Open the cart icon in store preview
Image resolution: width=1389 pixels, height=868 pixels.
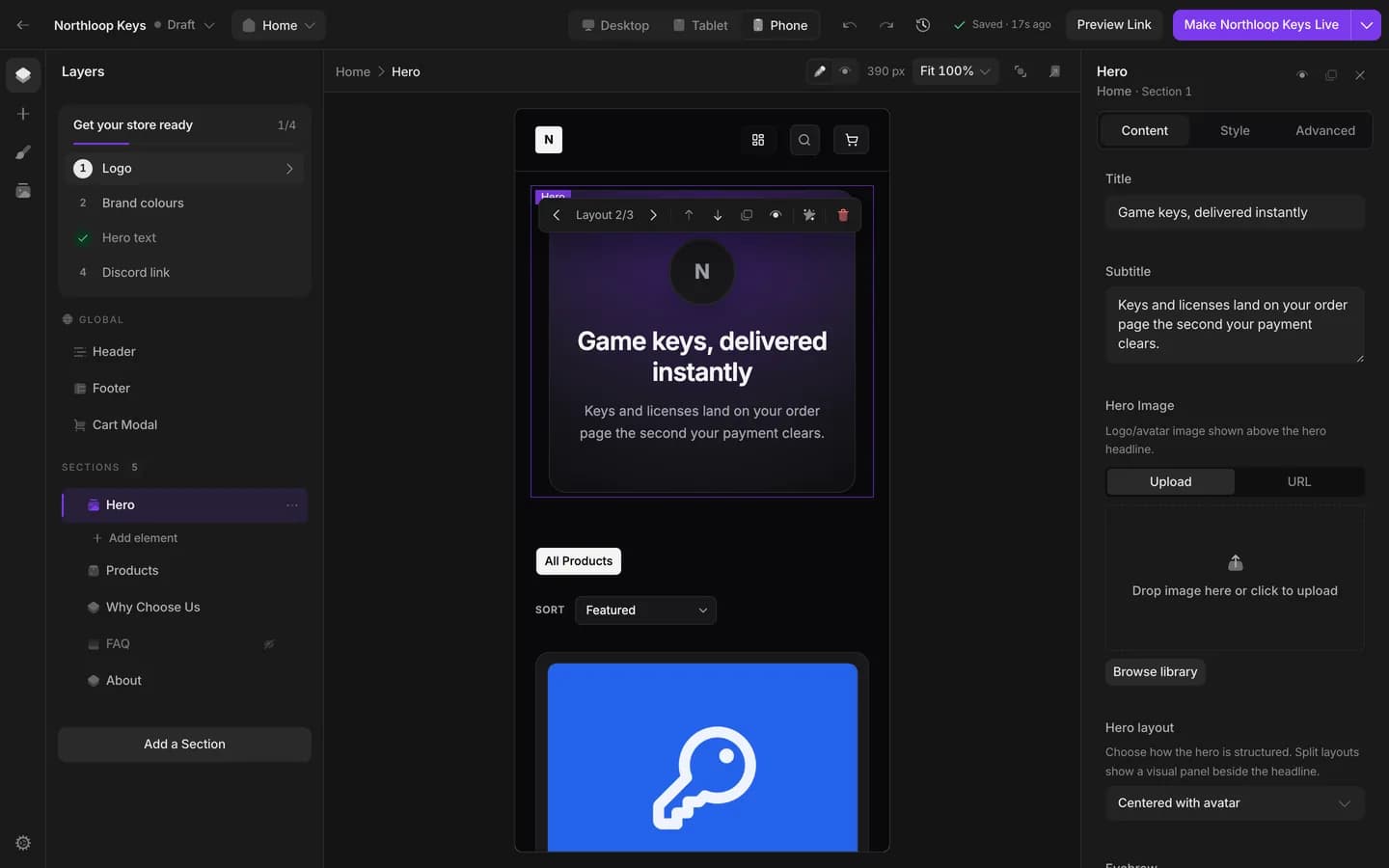(852, 140)
